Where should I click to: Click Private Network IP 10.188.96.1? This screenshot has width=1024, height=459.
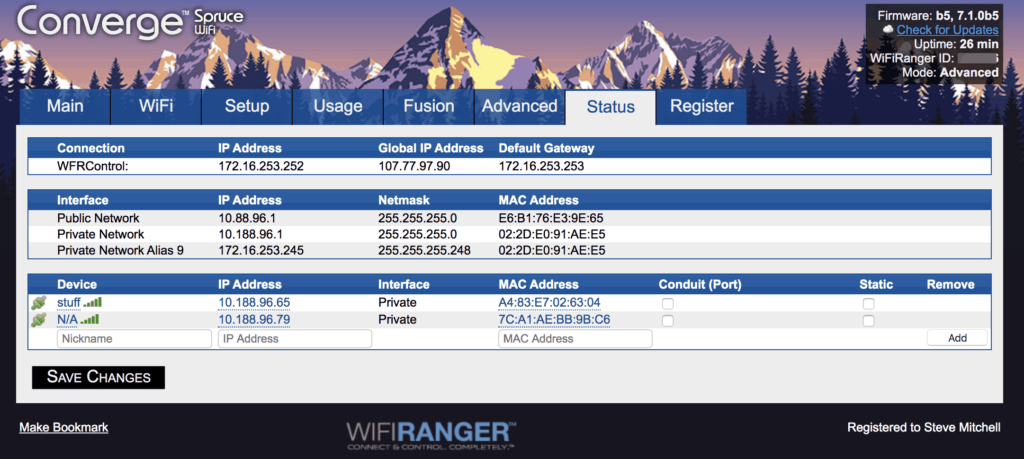250,234
